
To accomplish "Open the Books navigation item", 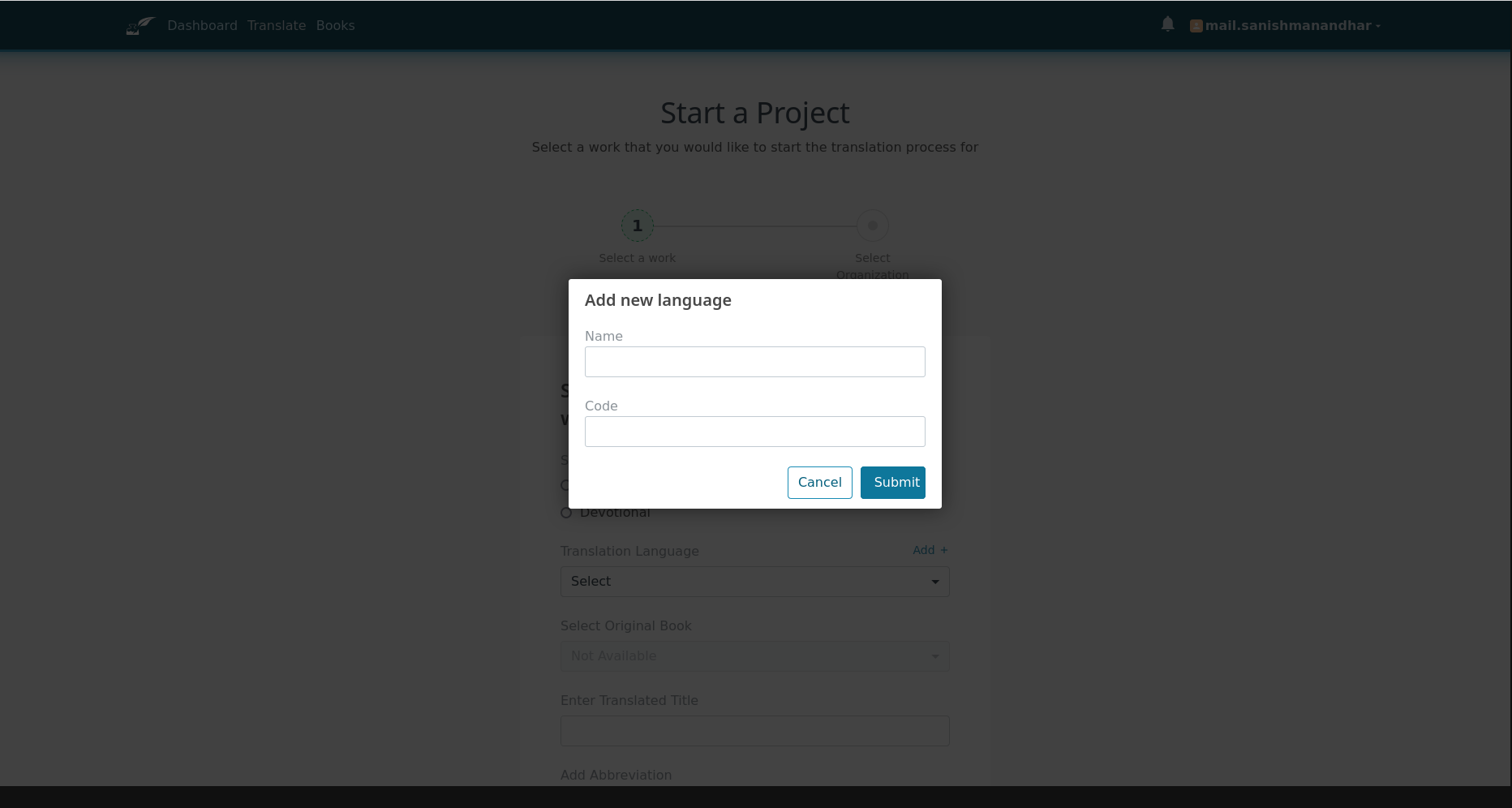I will click(x=335, y=26).
